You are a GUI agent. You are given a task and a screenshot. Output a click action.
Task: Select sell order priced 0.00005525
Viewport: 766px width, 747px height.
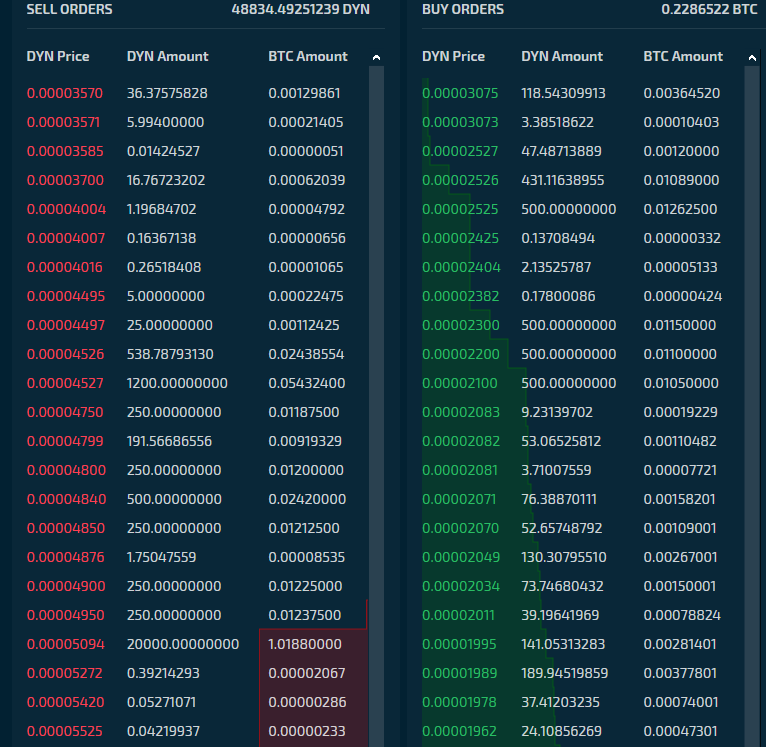[197, 731]
